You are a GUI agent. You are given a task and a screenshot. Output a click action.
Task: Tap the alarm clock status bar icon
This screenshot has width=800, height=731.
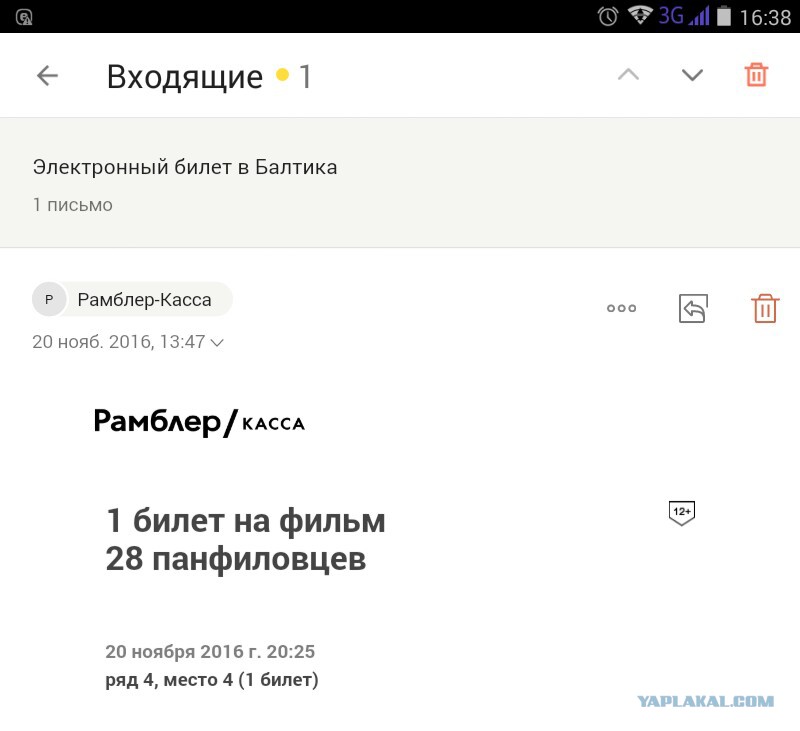pyautogui.click(x=608, y=16)
